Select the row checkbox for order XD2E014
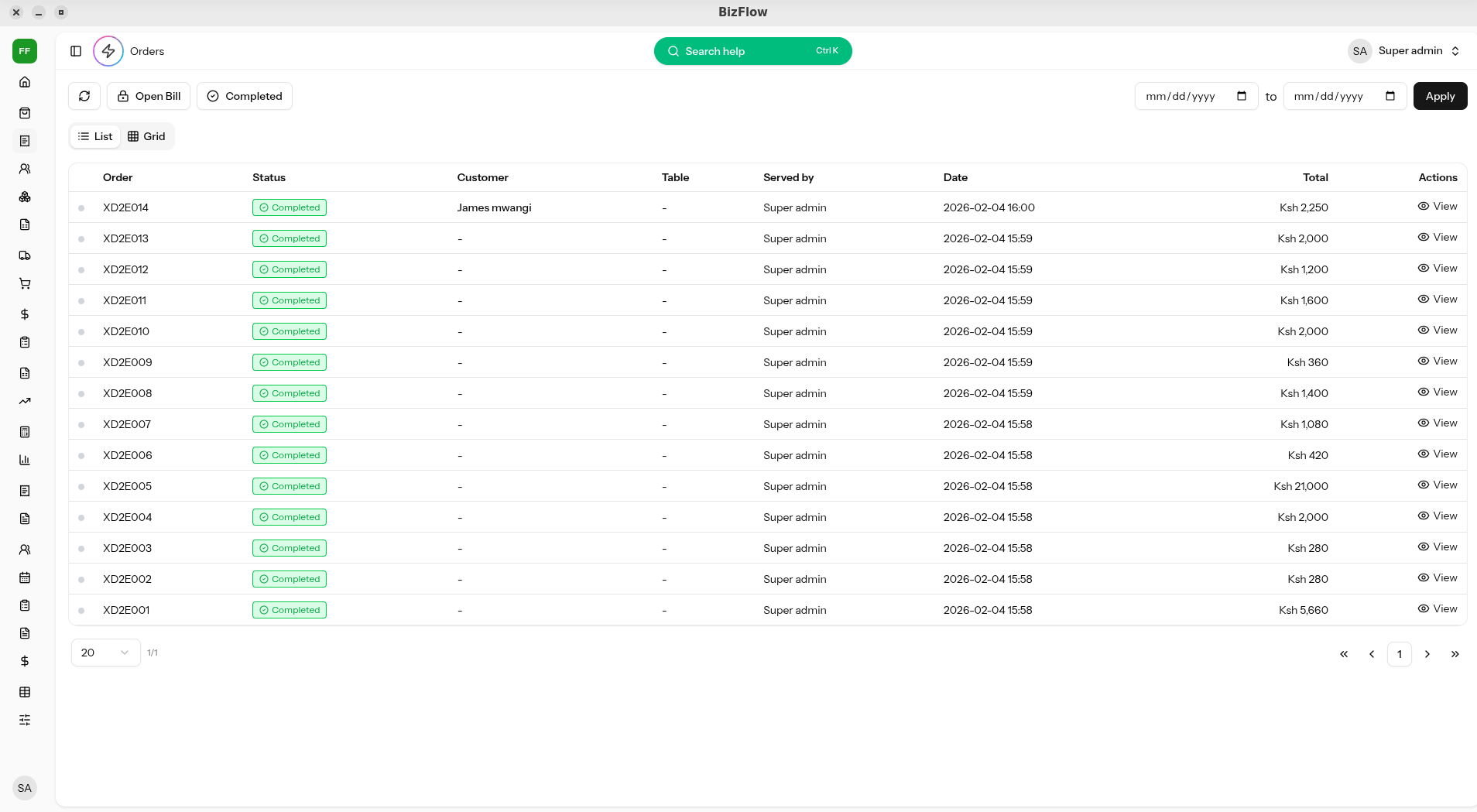This screenshot has width=1477, height=812. coord(81,207)
